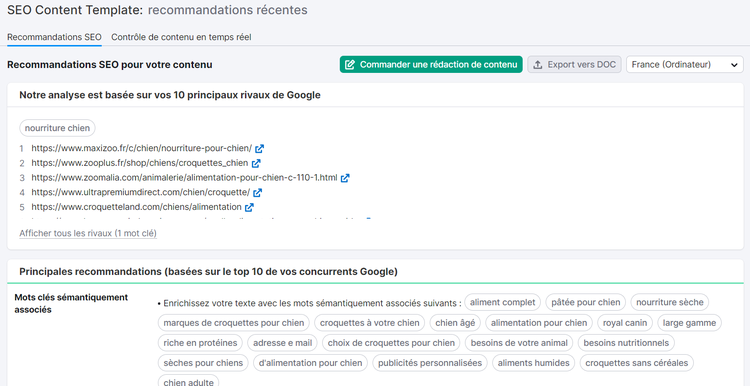Click the Commander une rédaction de contenu button
Viewport: 750px width, 386px height.
pyautogui.click(x=431, y=65)
